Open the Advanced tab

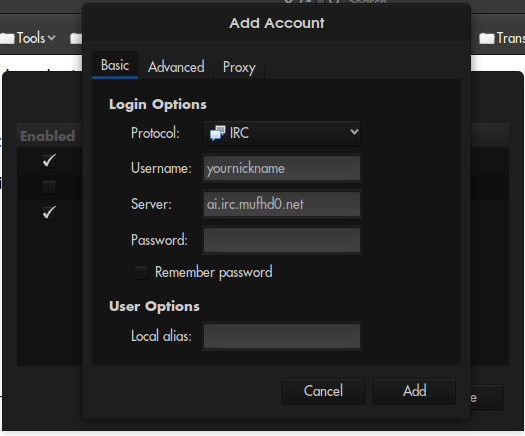[x=176, y=67]
